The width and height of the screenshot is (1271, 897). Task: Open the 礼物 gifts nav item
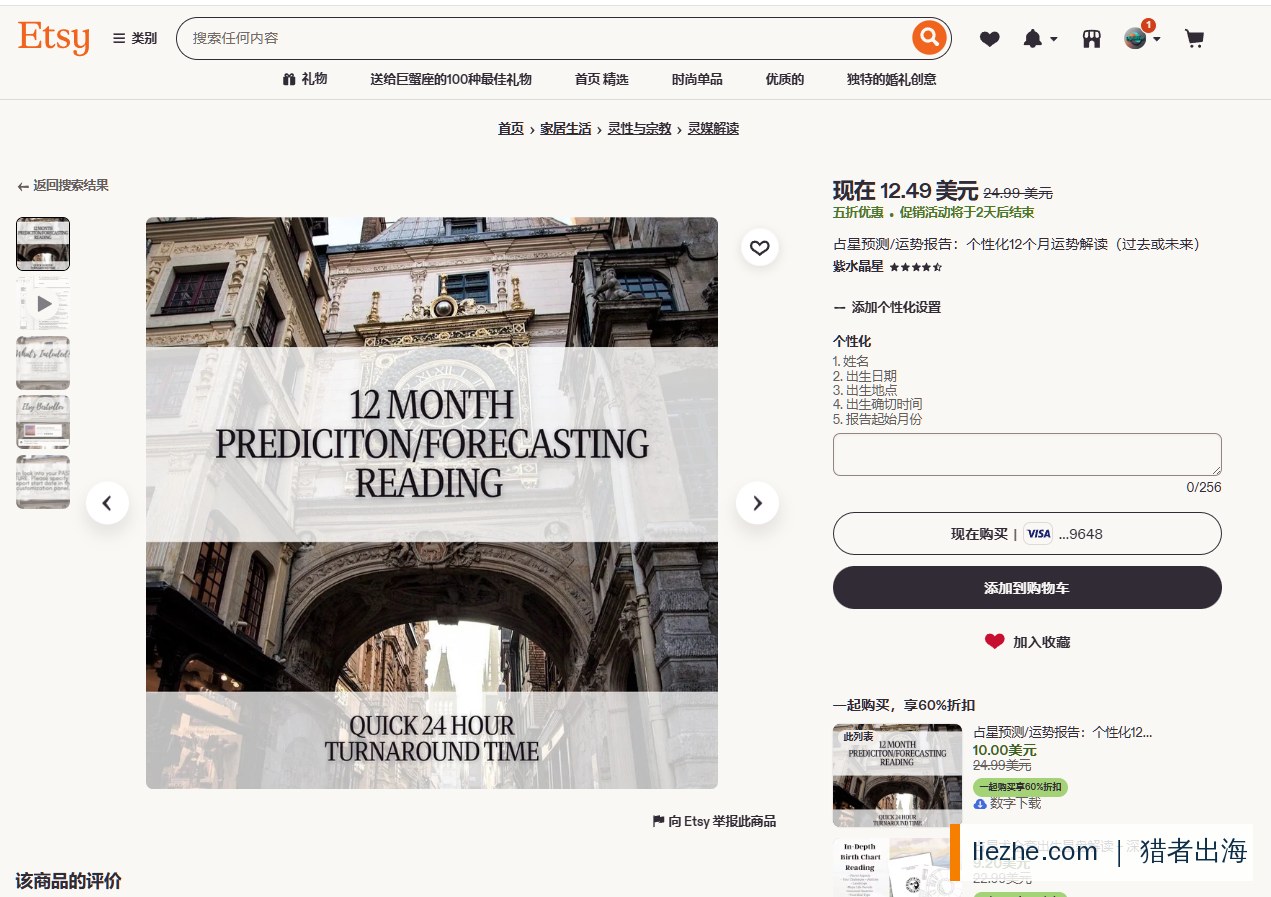coord(305,79)
